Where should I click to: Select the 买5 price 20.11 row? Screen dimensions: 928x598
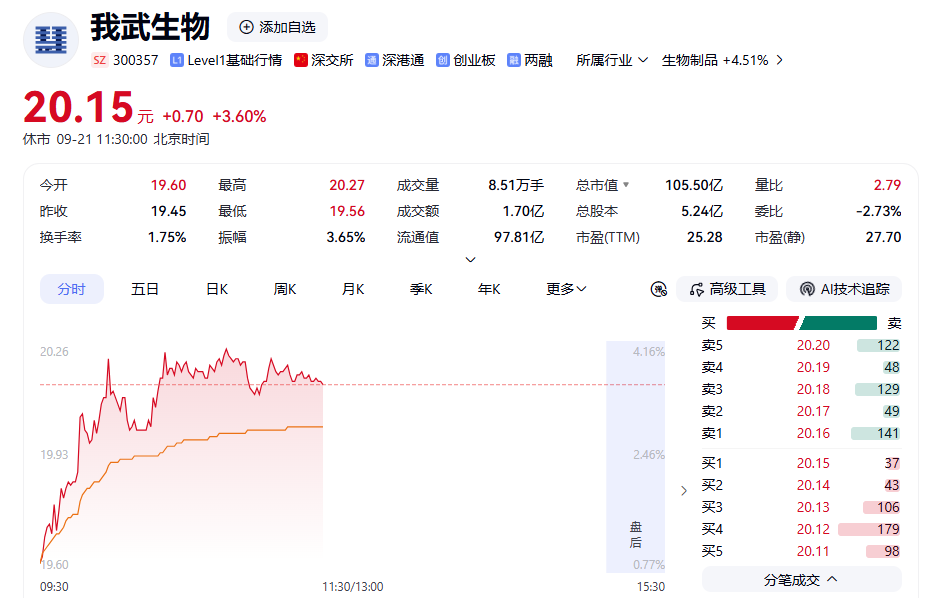(801, 551)
